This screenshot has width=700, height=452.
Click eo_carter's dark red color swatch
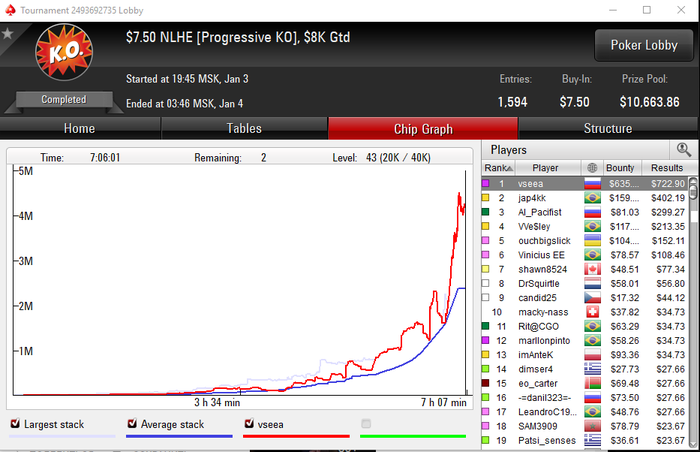tap(486, 384)
